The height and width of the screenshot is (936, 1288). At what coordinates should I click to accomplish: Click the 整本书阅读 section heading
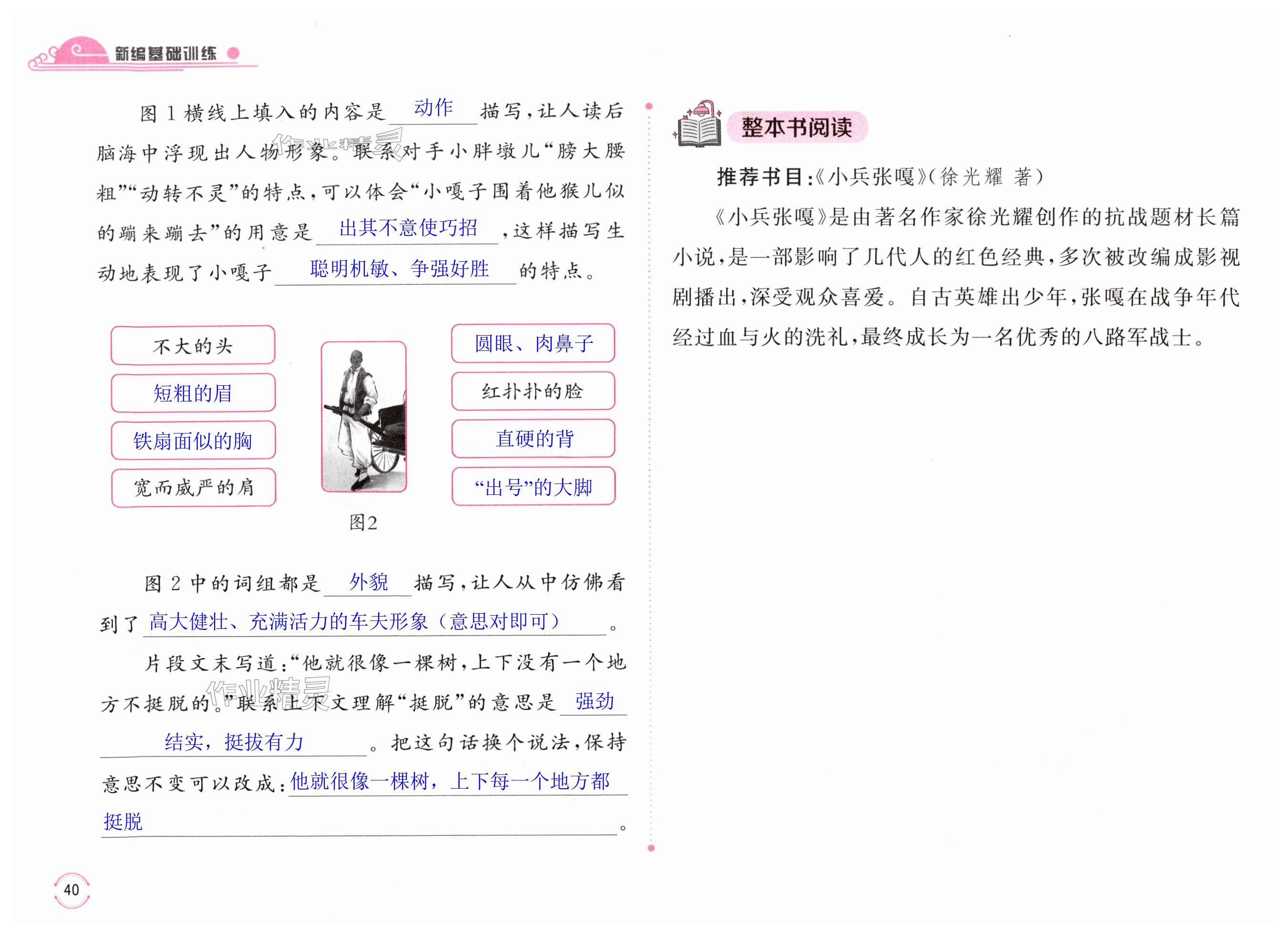tap(796, 127)
